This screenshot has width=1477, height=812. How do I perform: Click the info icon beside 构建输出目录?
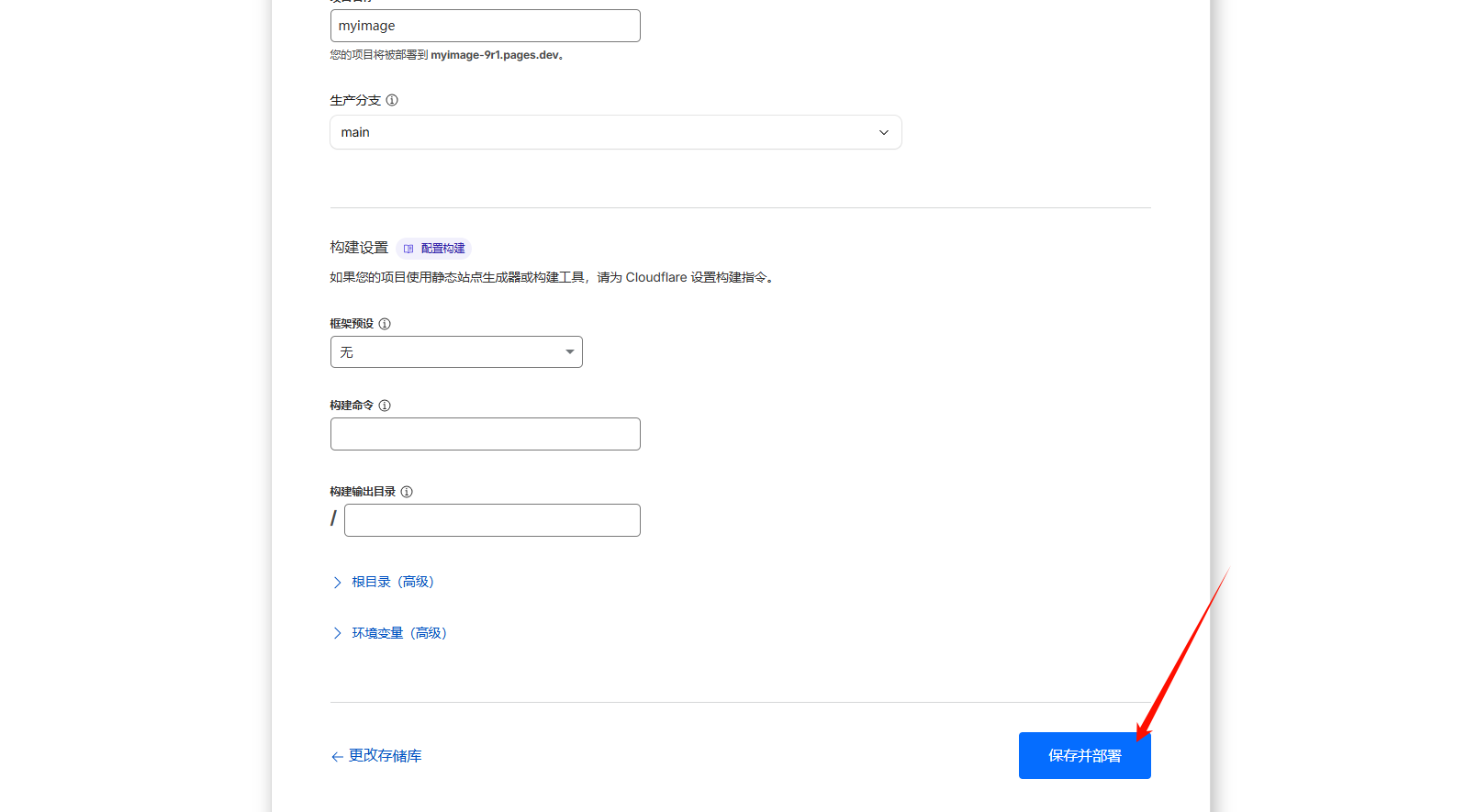[x=407, y=492]
